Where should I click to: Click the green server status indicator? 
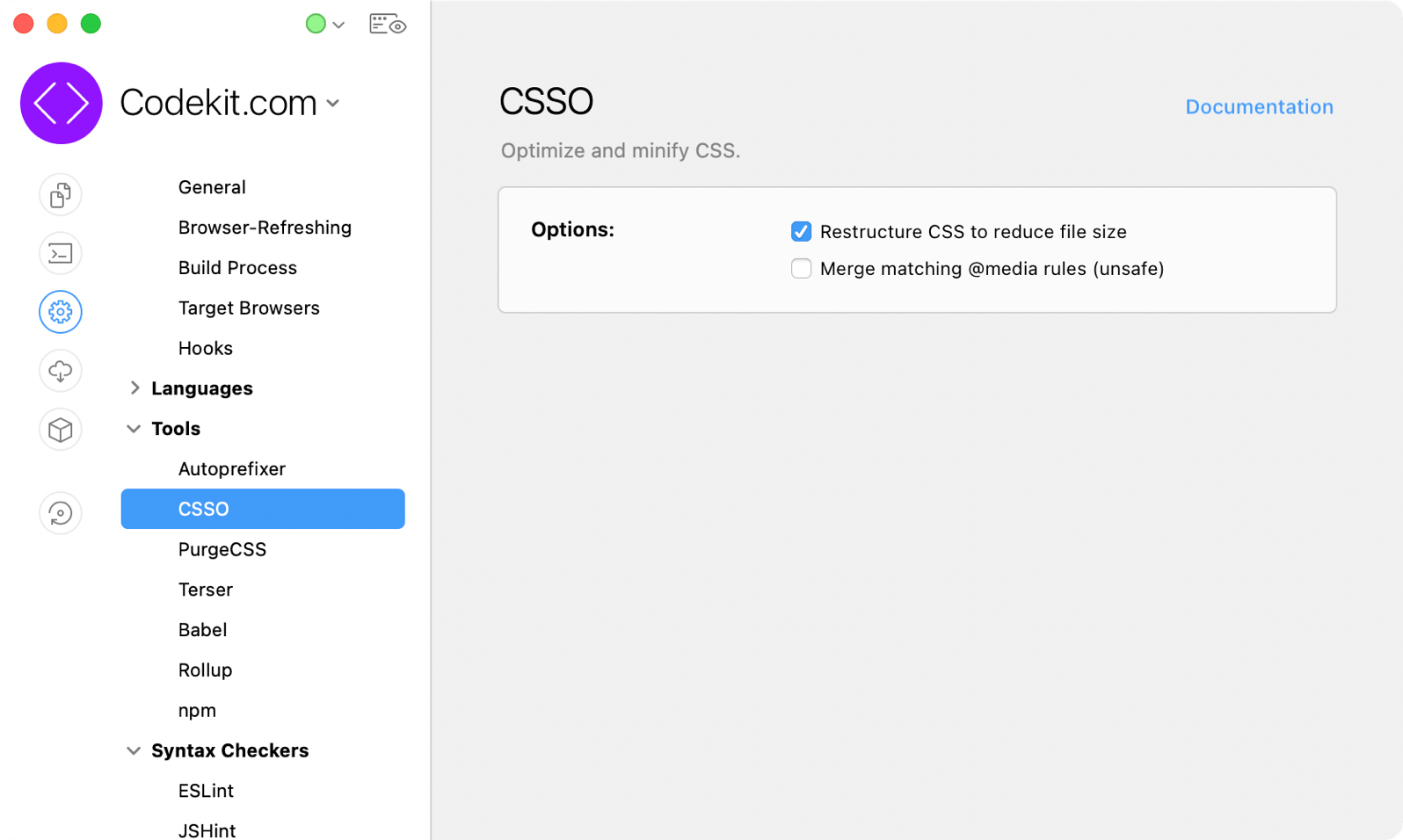coord(316,24)
